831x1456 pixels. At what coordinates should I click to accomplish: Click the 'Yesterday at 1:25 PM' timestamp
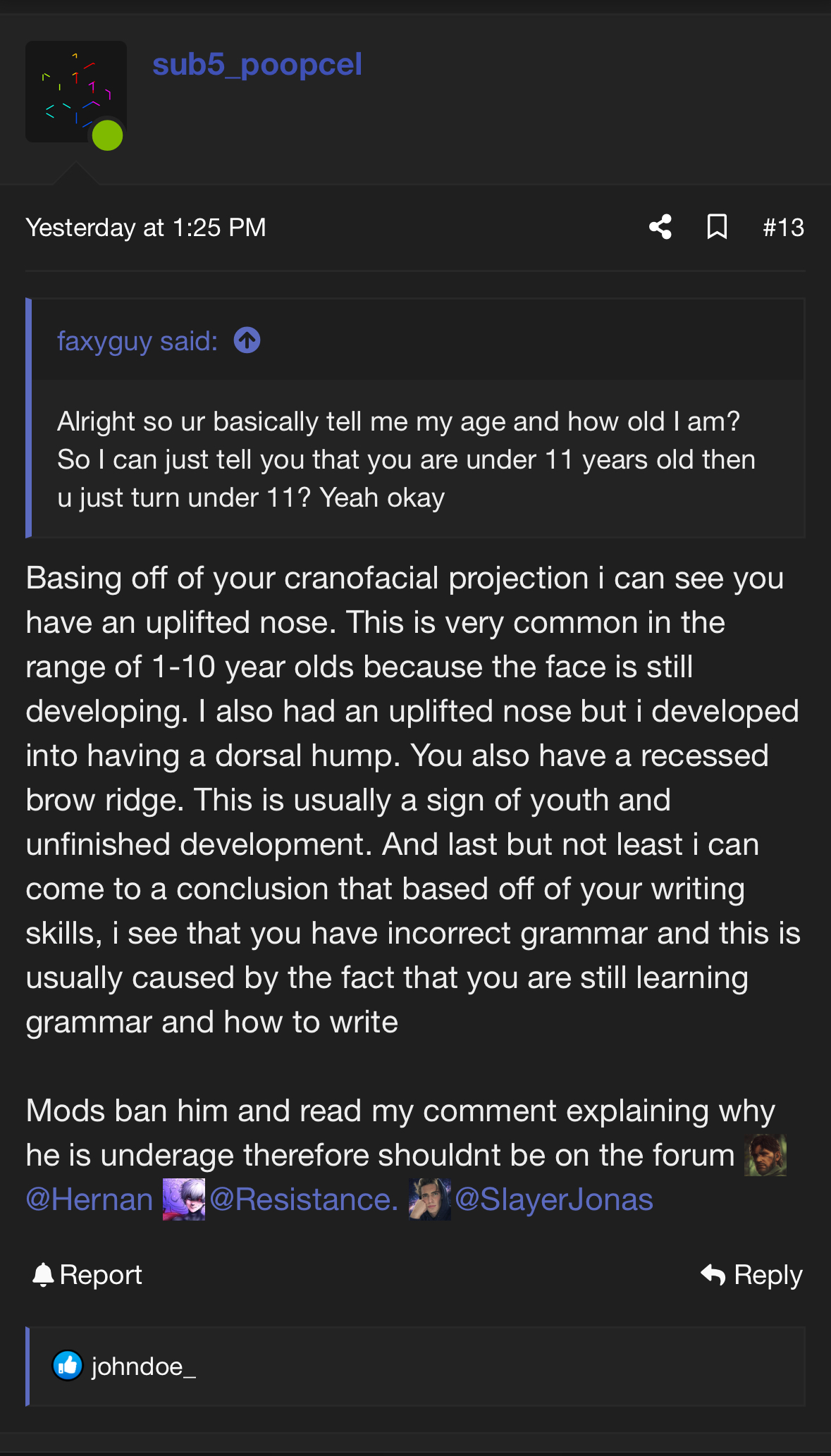point(146,228)
